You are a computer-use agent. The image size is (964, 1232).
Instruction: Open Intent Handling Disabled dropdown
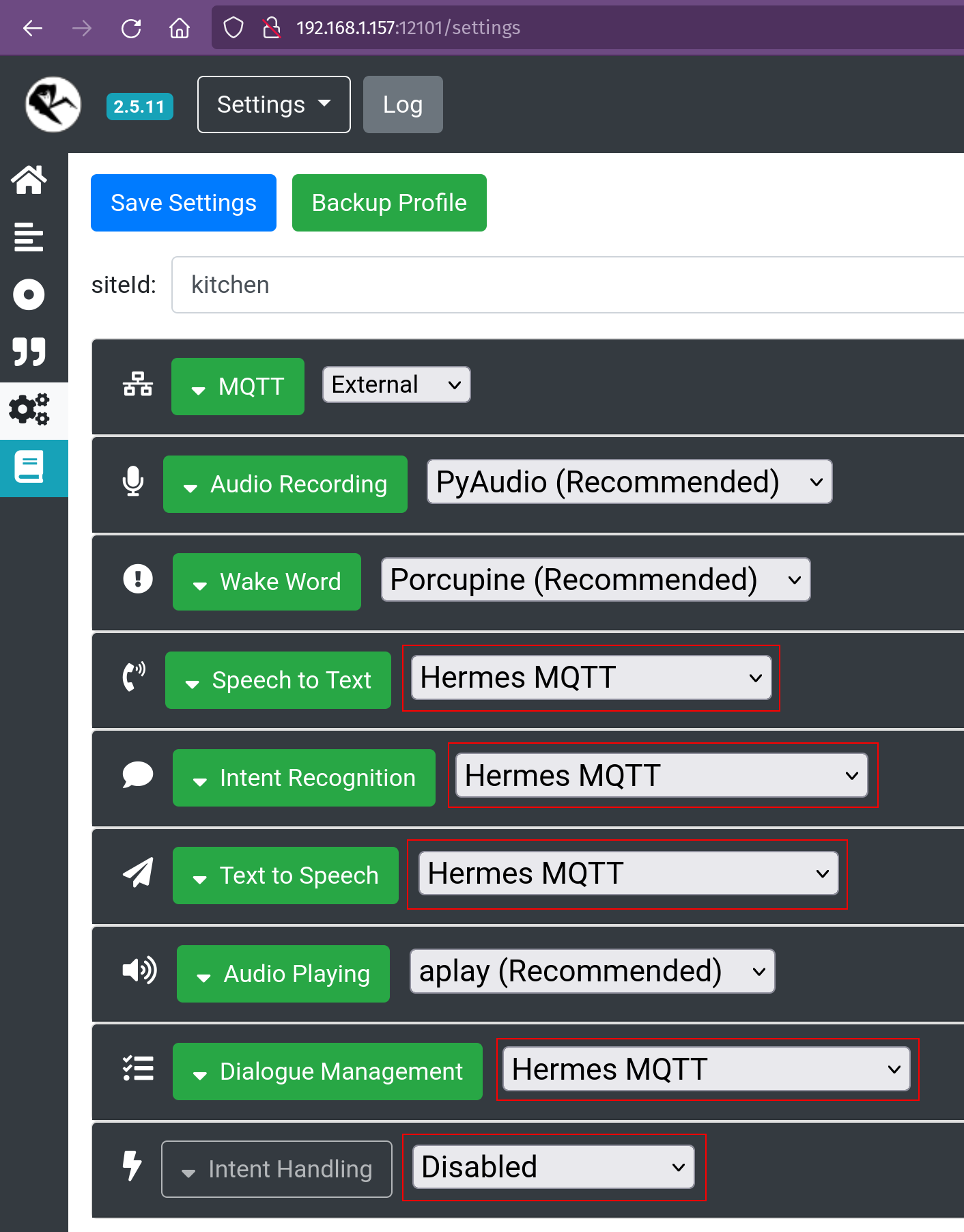pyautogui.click(x=554, y=1166)
